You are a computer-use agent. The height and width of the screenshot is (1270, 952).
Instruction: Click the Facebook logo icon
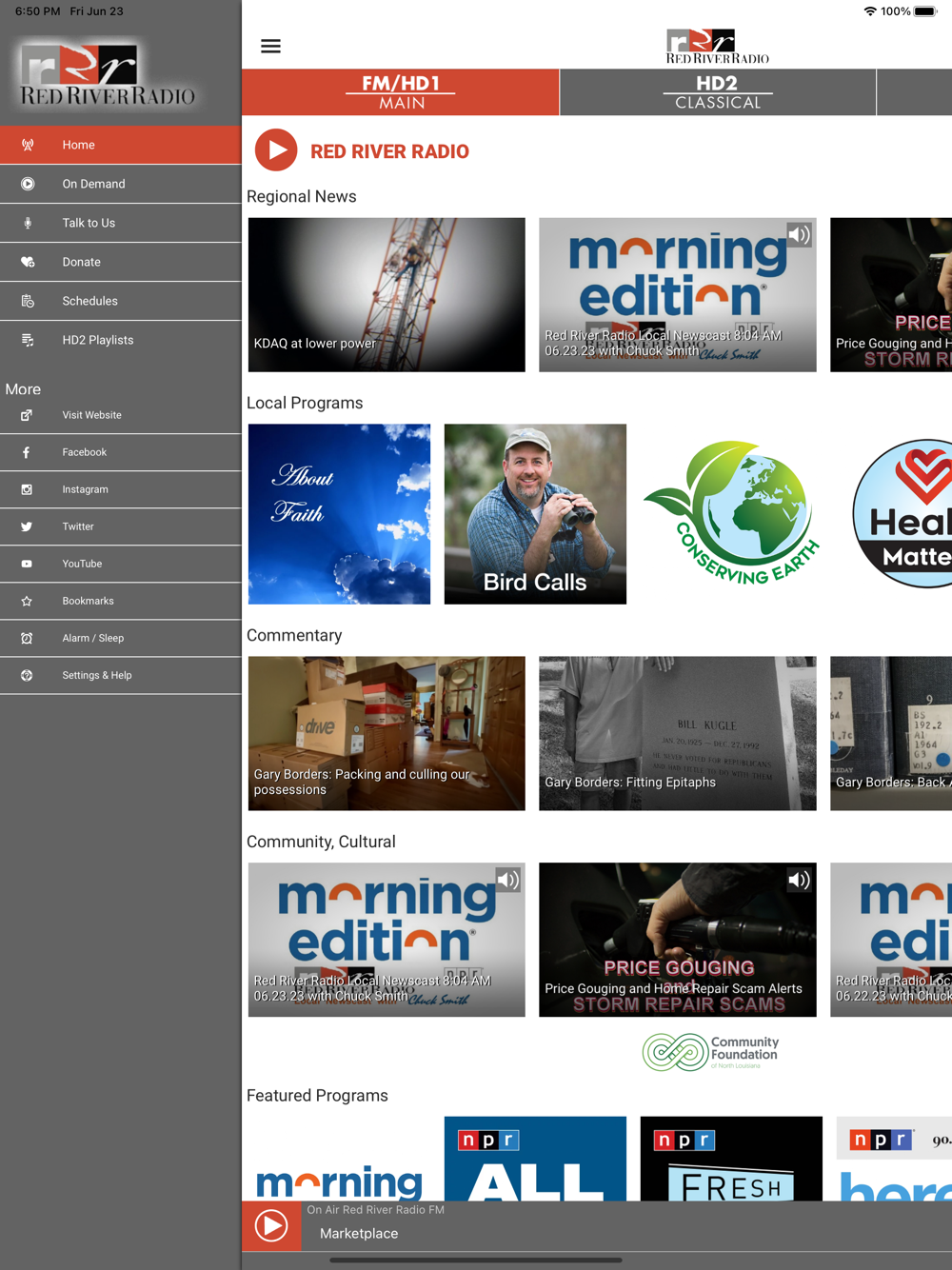pyautogui.click(x=27, y=452)
